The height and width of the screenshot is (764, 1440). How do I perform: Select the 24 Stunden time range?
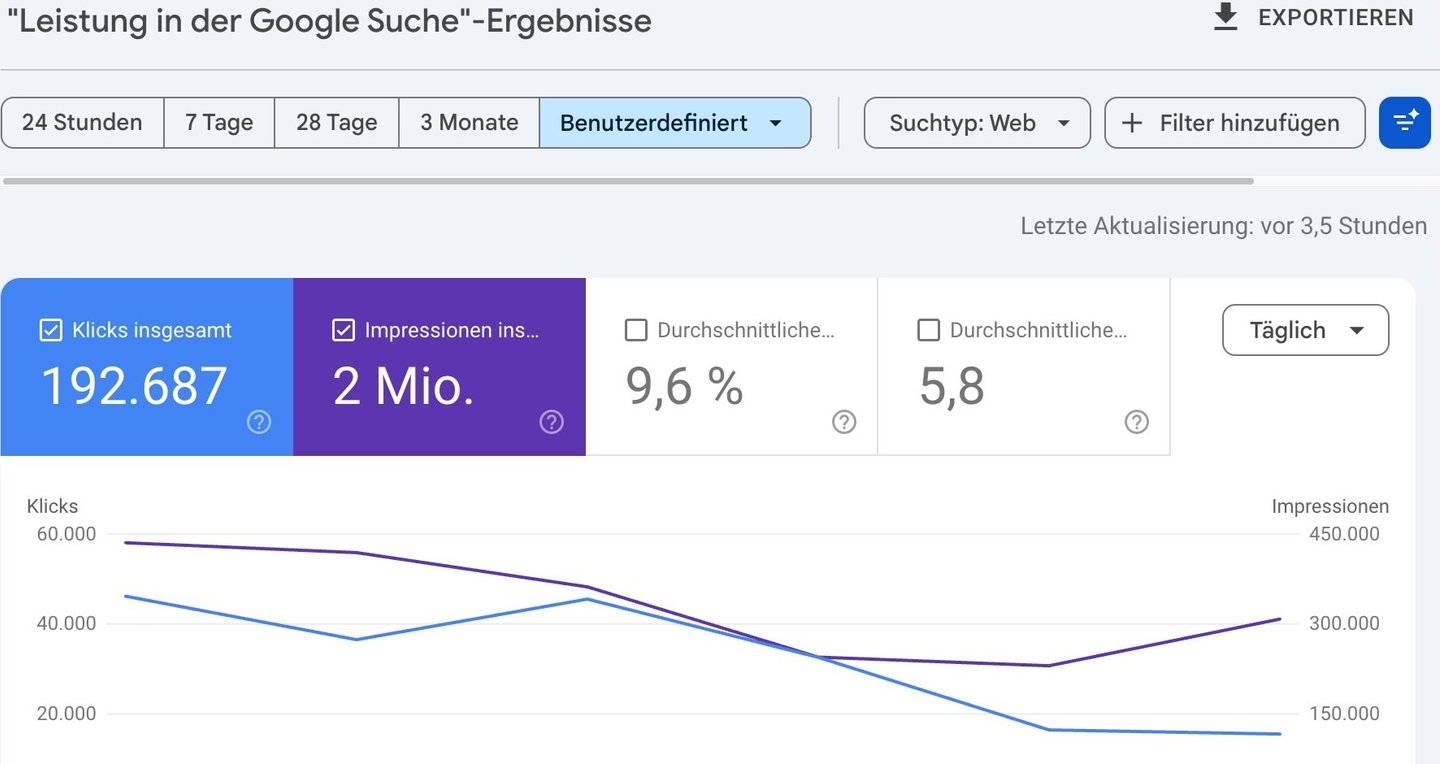[x=82, y=123]
